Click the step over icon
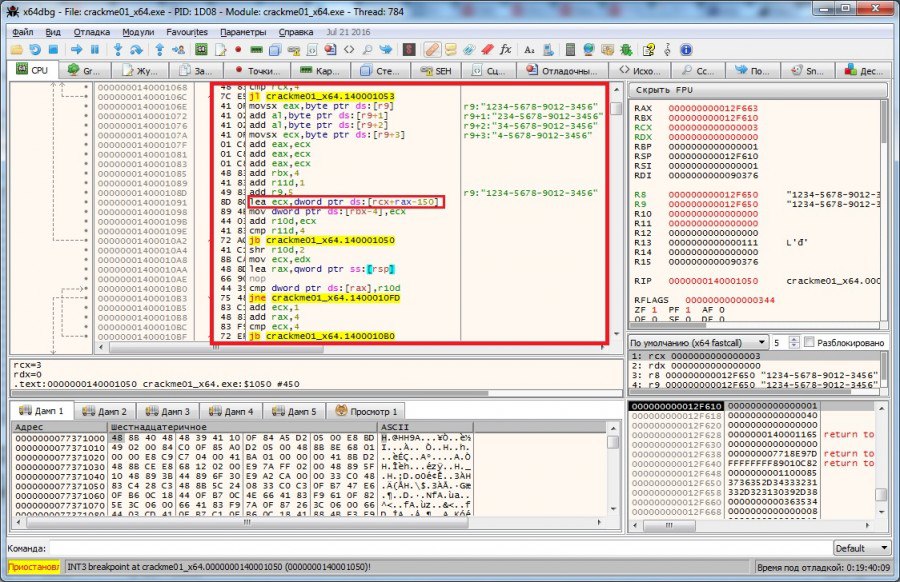This screenshot has height=582, width=900. [x=137, y=48]
